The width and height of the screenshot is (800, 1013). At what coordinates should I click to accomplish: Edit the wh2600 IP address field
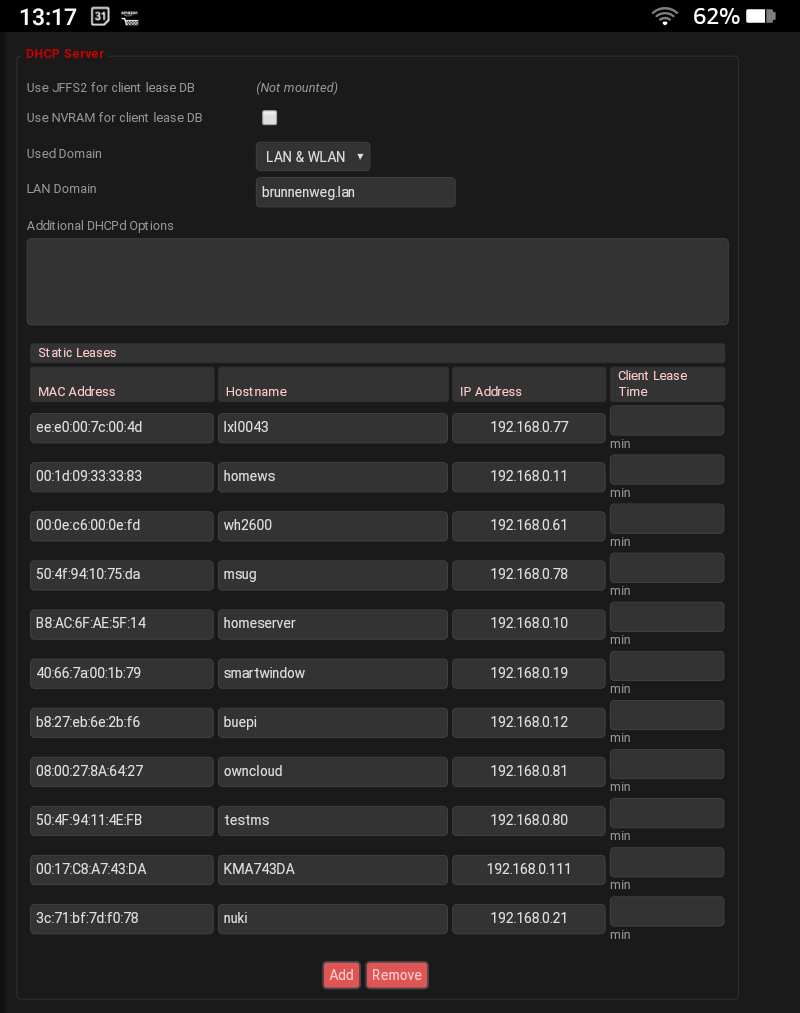point(529,525)
